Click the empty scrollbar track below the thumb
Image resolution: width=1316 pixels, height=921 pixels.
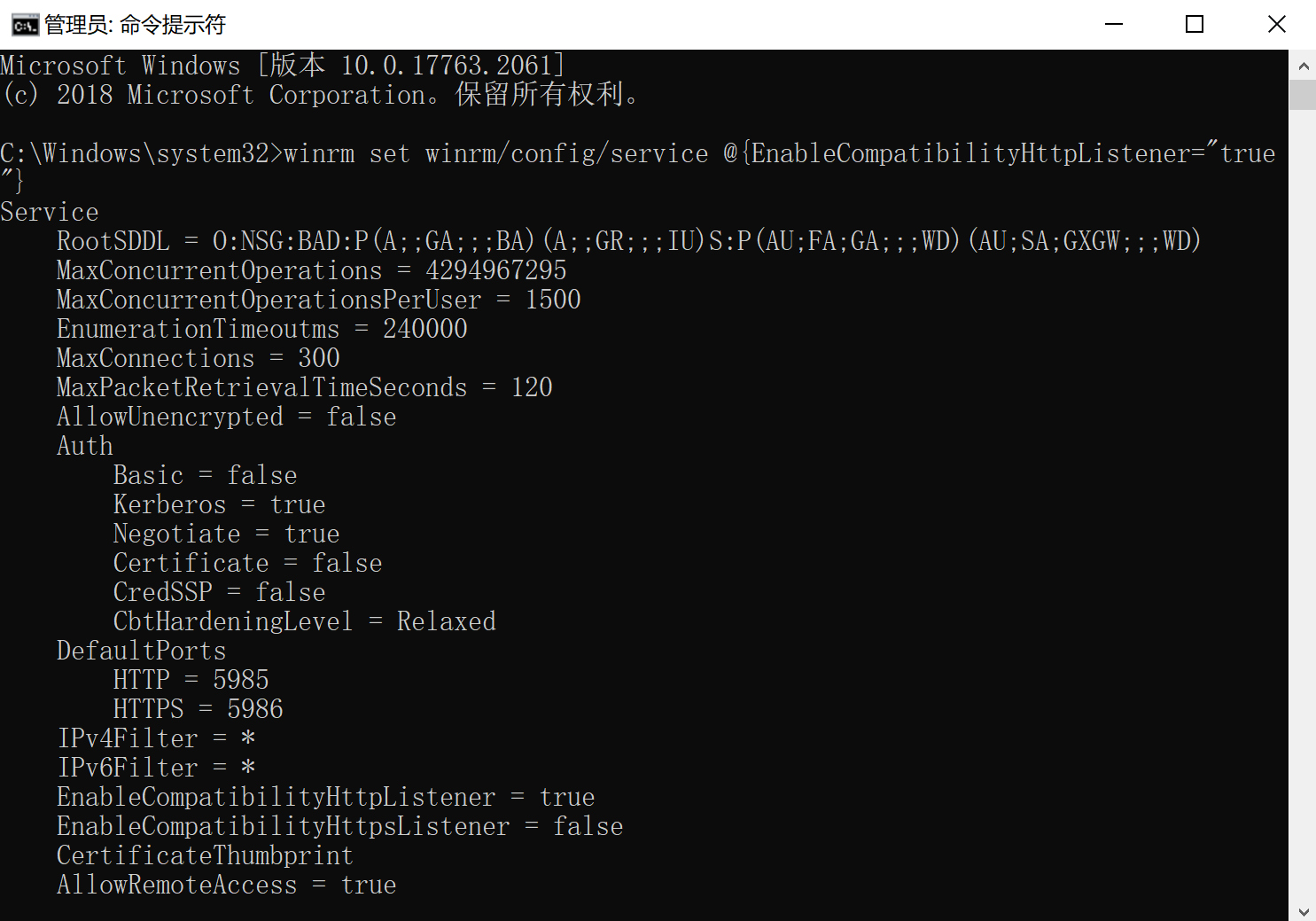(1303, 503)
